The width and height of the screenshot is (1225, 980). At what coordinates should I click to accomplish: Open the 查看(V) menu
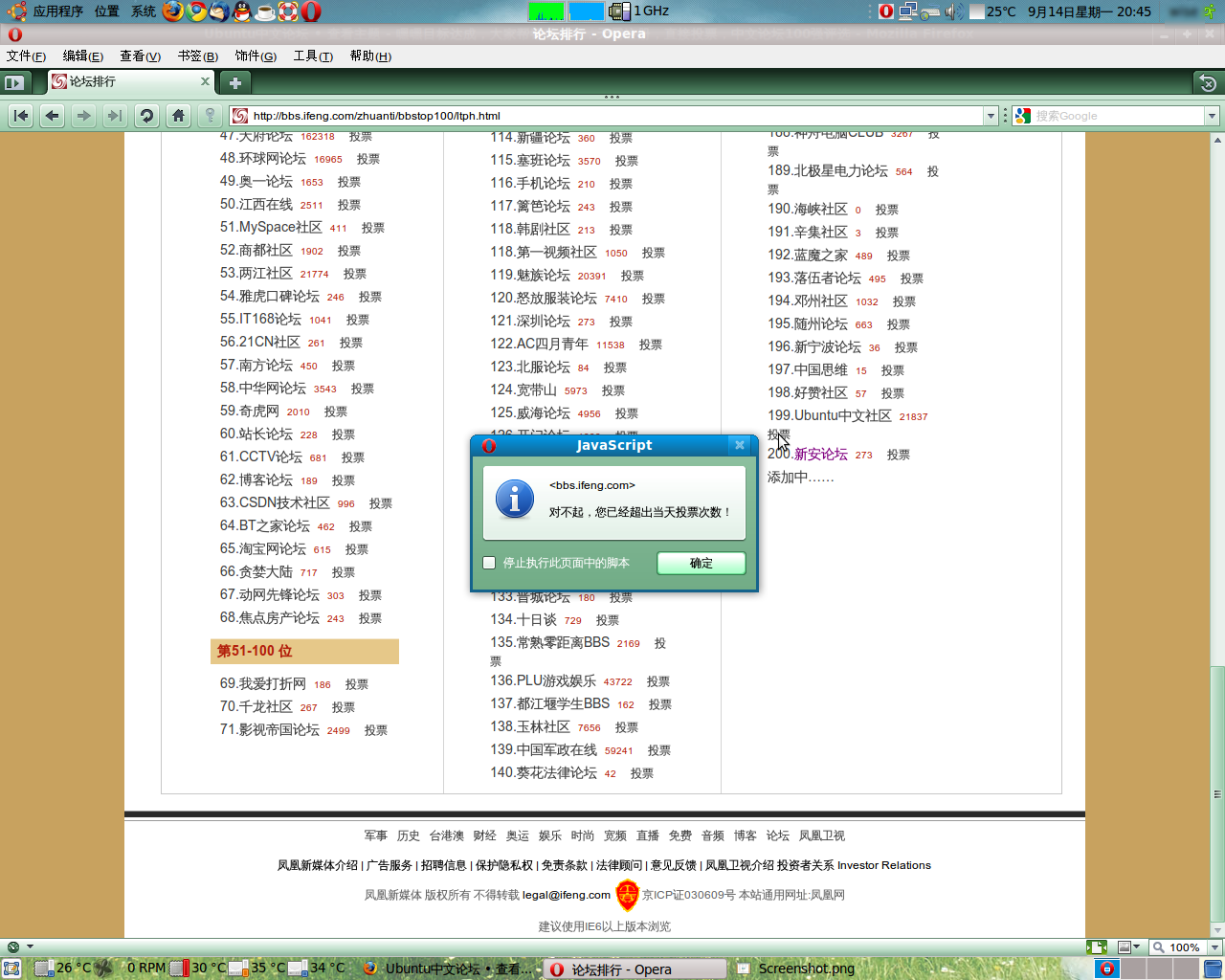140,56
